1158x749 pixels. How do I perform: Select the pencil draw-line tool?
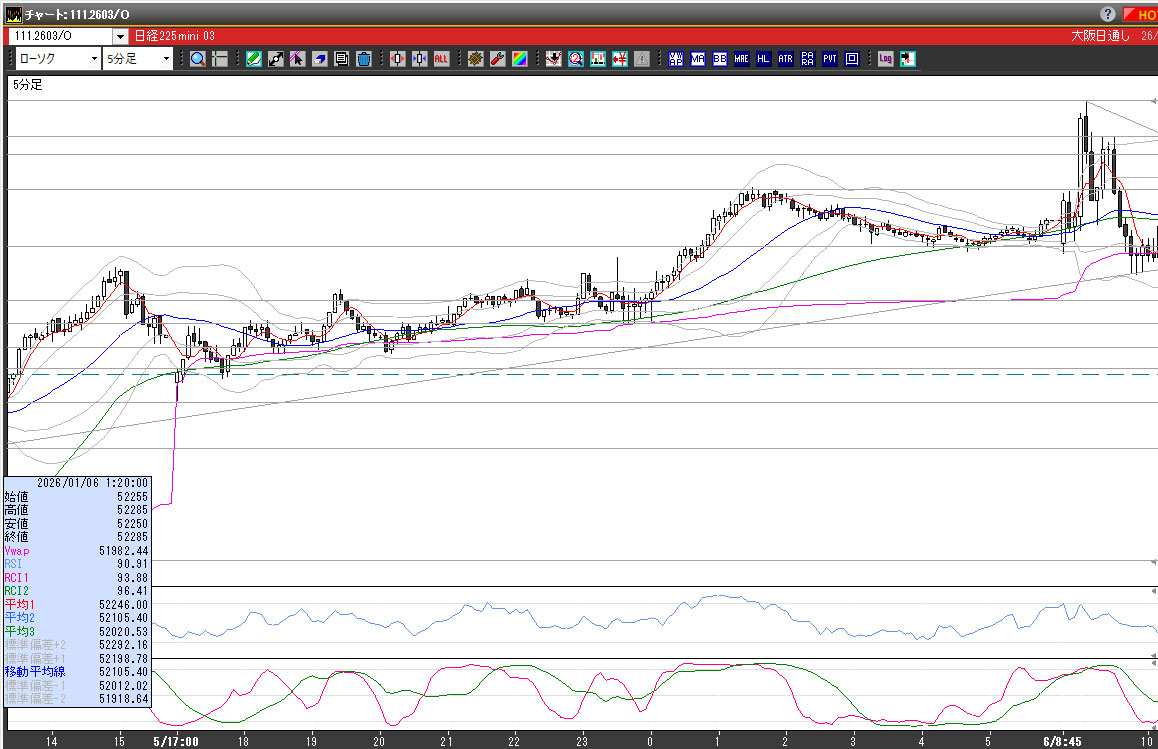tap(253, 59)
